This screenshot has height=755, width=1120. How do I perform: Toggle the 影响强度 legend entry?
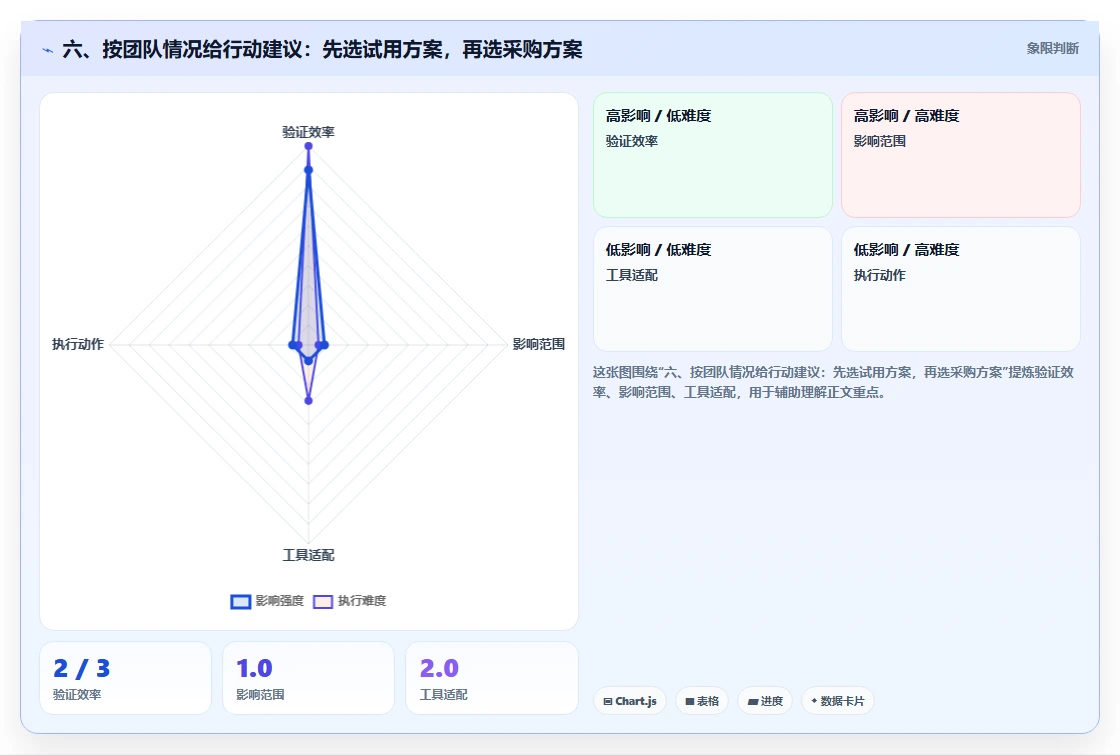(267, 601)
